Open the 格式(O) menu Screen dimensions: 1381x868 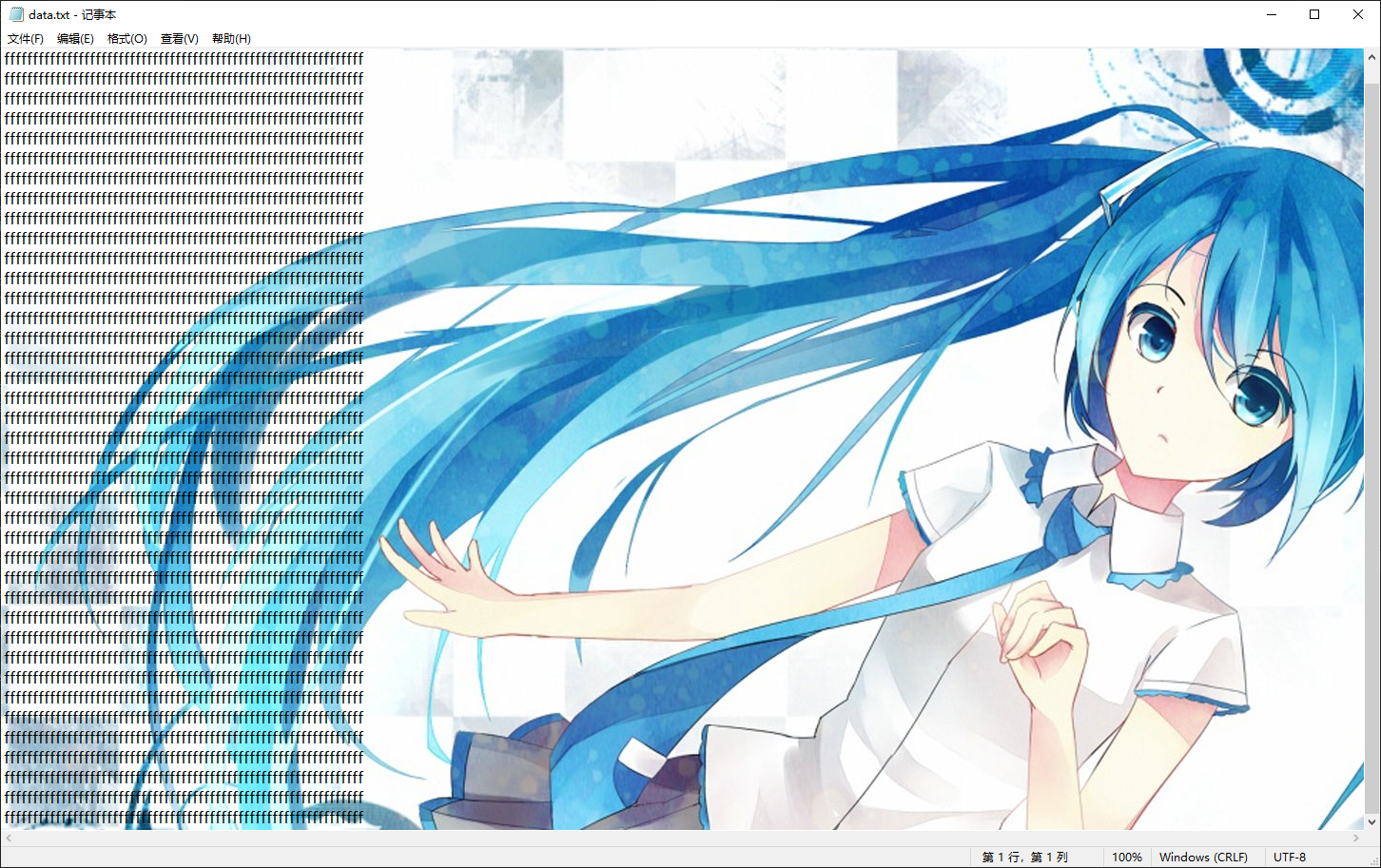pos(127,39)
